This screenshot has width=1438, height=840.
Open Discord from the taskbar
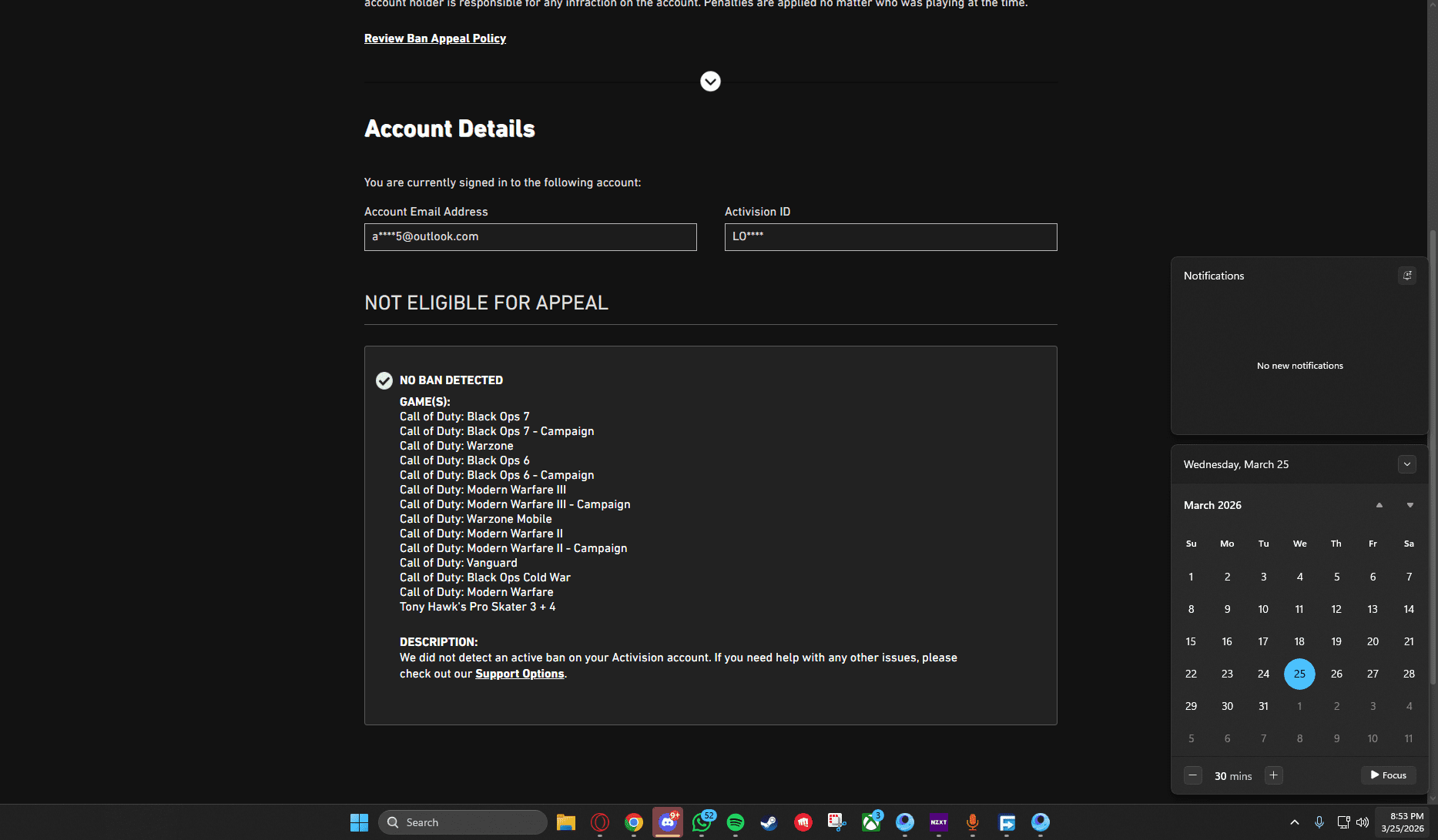[667, 822]
